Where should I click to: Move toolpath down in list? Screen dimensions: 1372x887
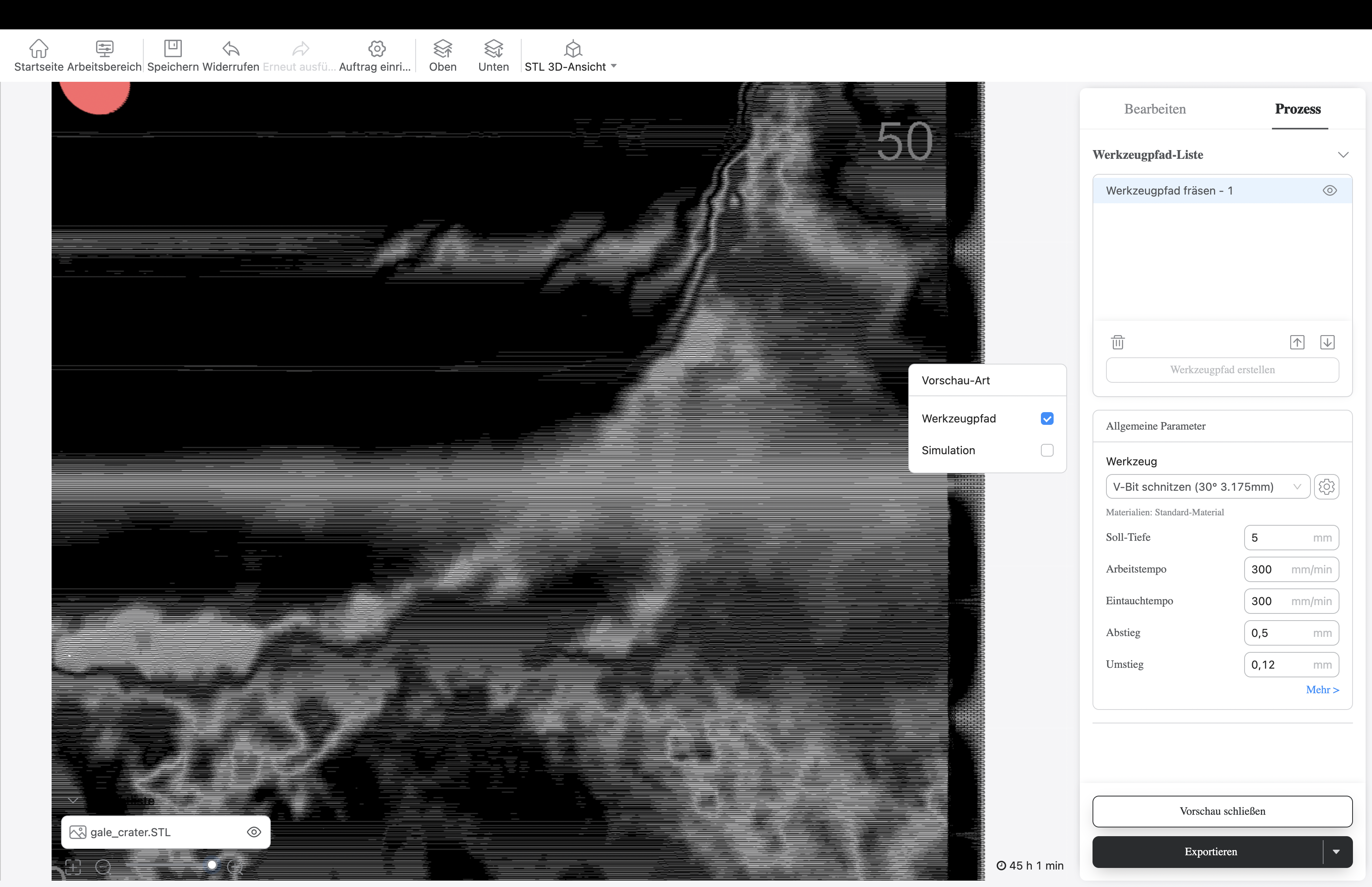point(1327,343)
